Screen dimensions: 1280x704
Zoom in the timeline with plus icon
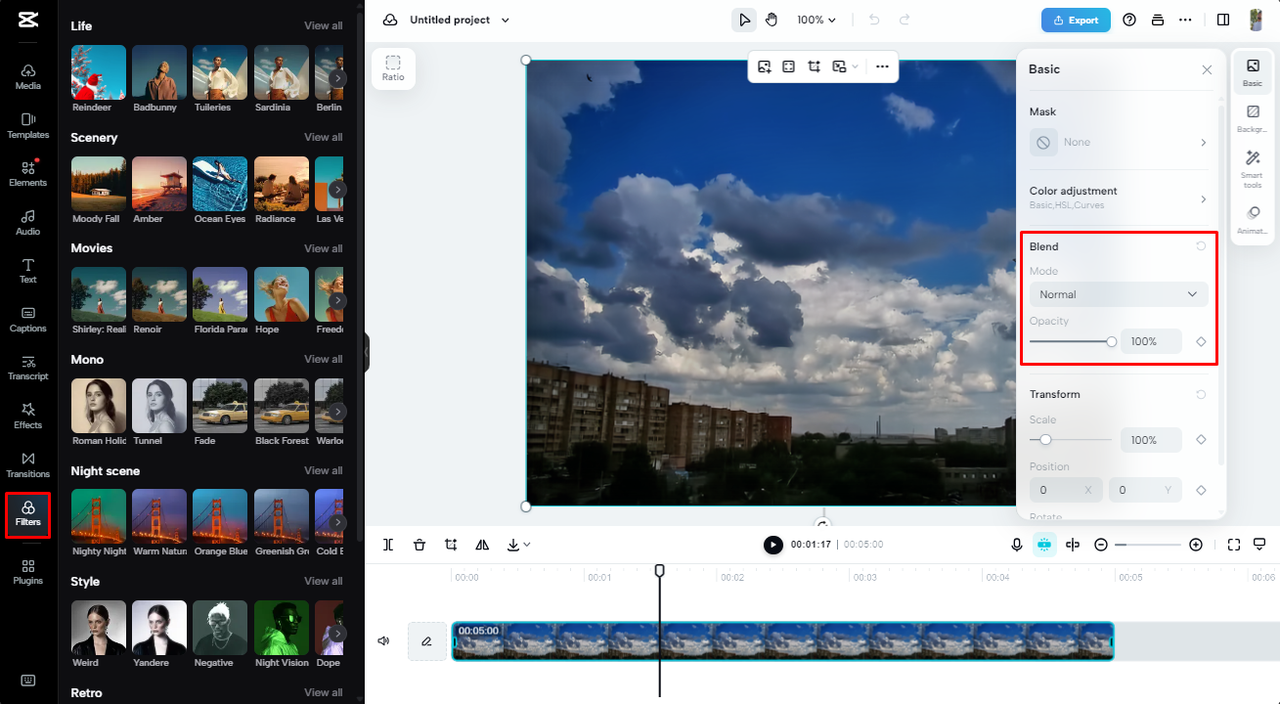(x=1196, y=545)
